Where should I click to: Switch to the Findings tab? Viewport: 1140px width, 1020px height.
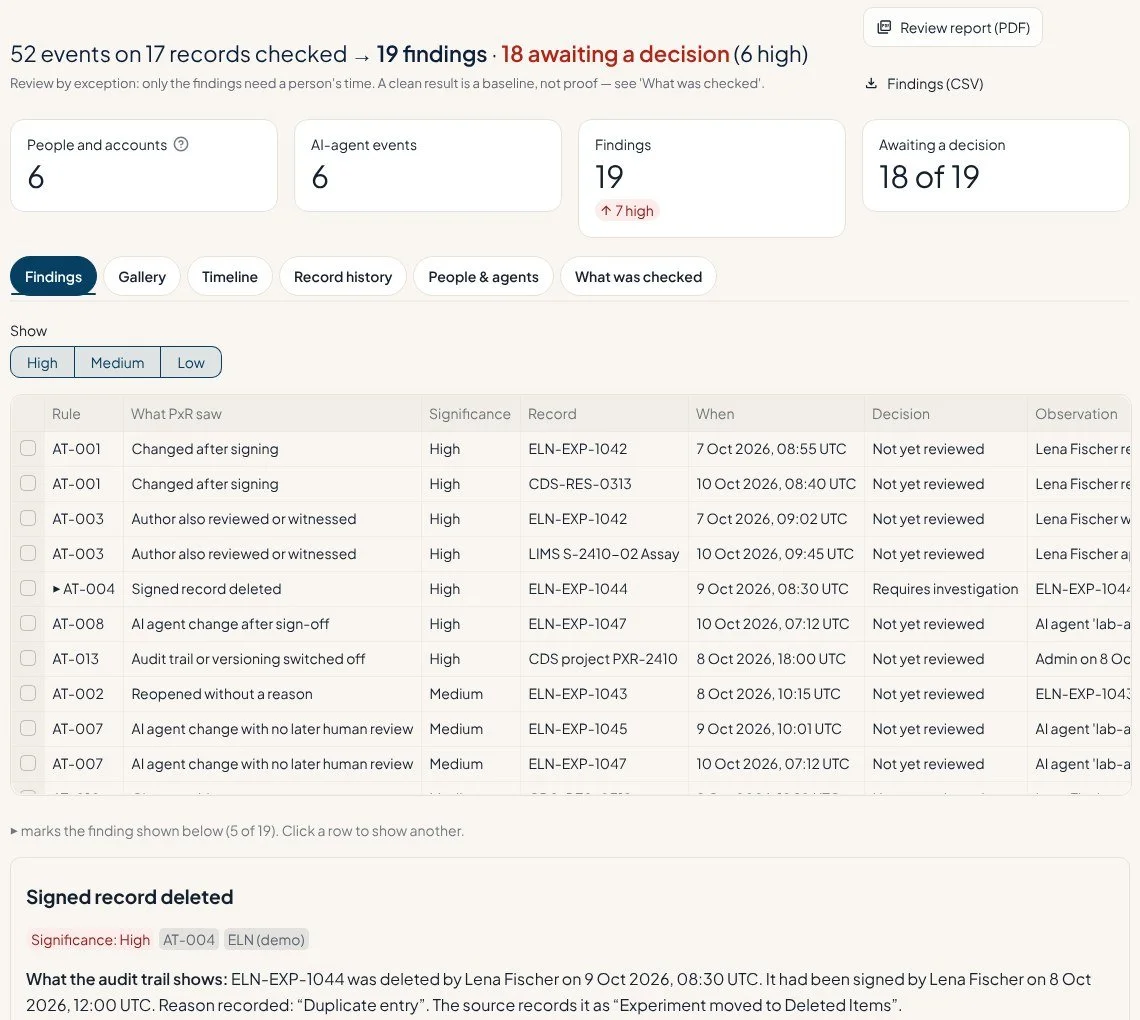(x=53, y=276)
